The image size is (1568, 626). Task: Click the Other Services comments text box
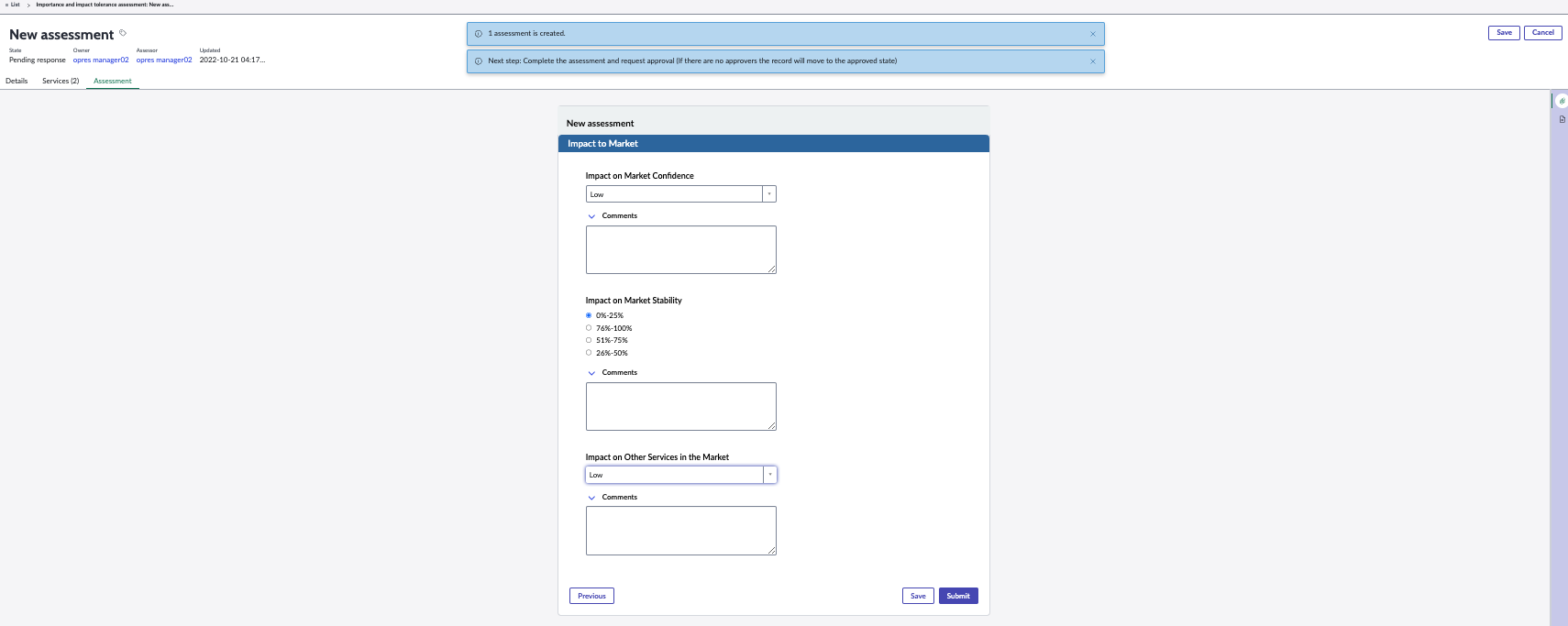(x=681, y=531)
